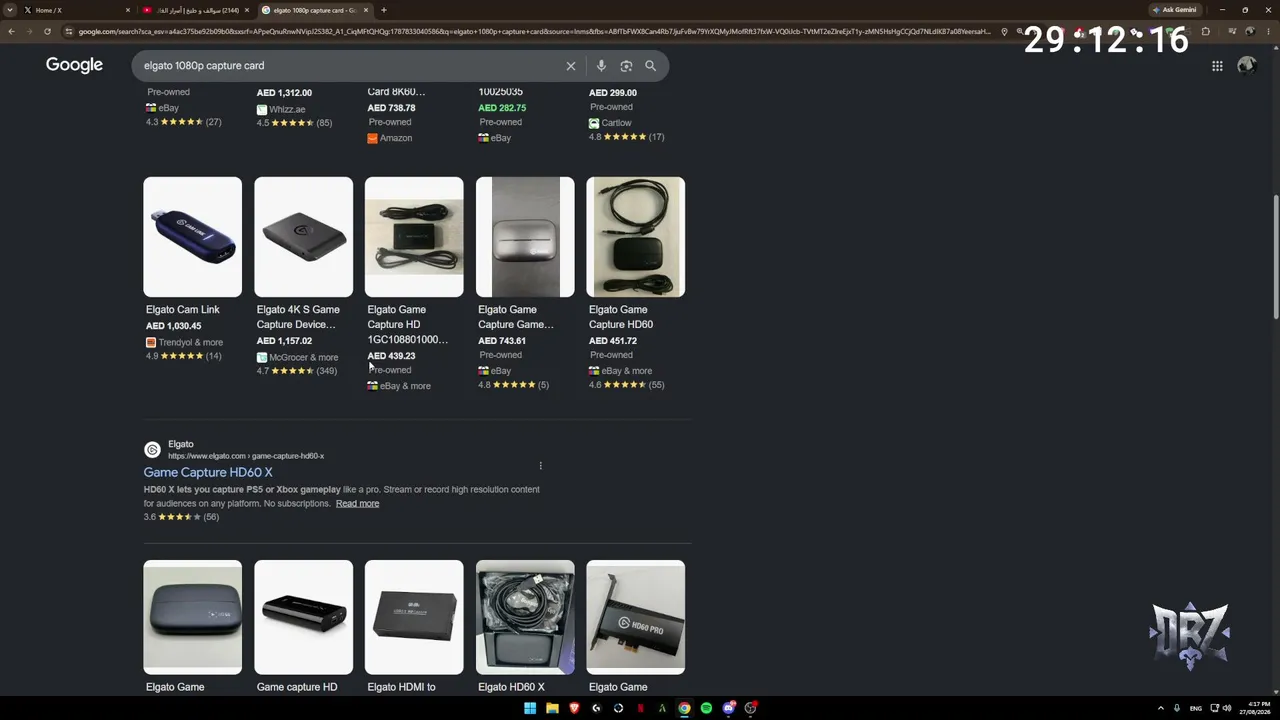Click the Game capture HD product image
Screen dimensions: 1280x720
[304, 617]
